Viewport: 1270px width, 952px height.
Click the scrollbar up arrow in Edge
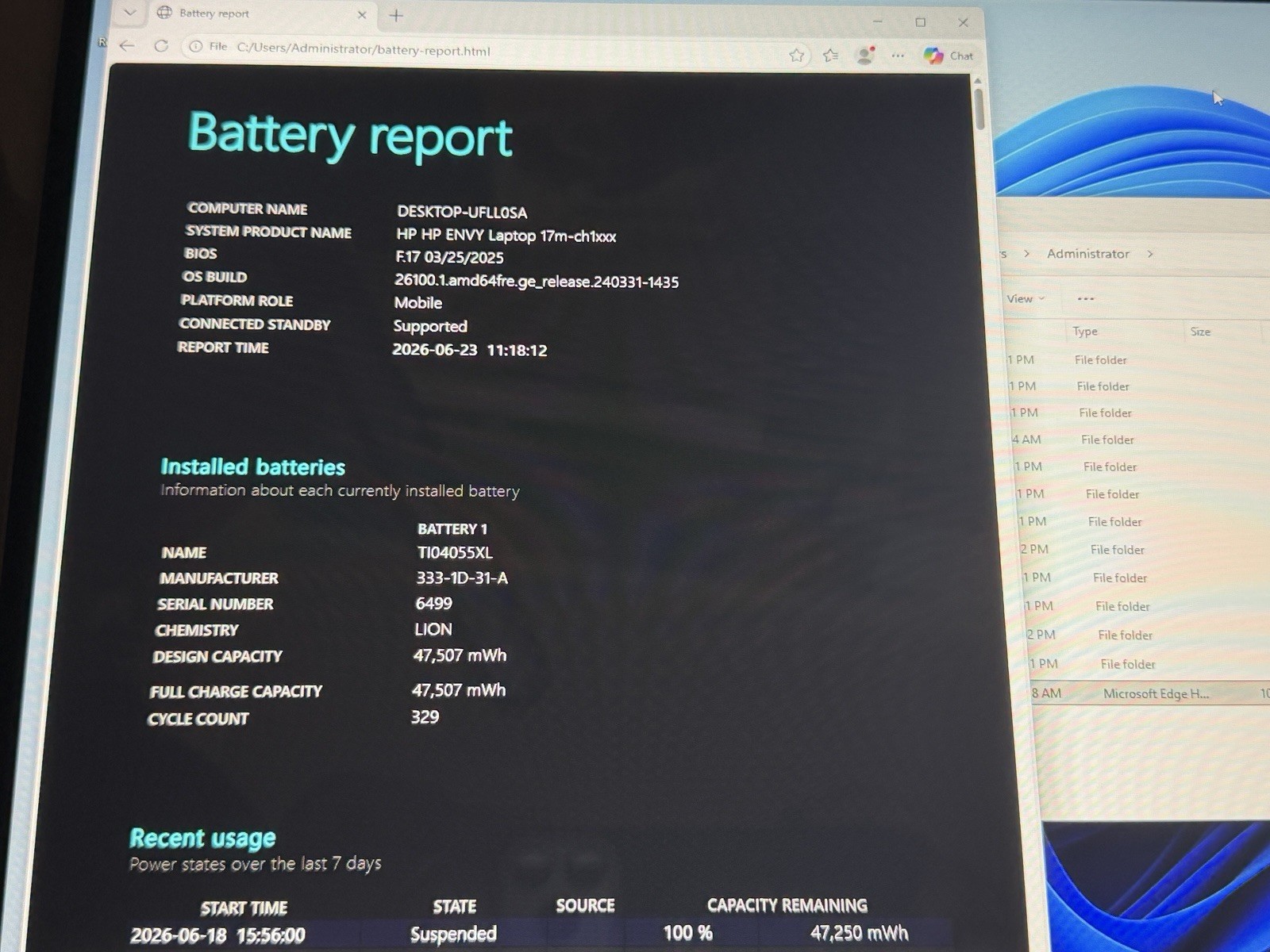click(x=978, y=80)
